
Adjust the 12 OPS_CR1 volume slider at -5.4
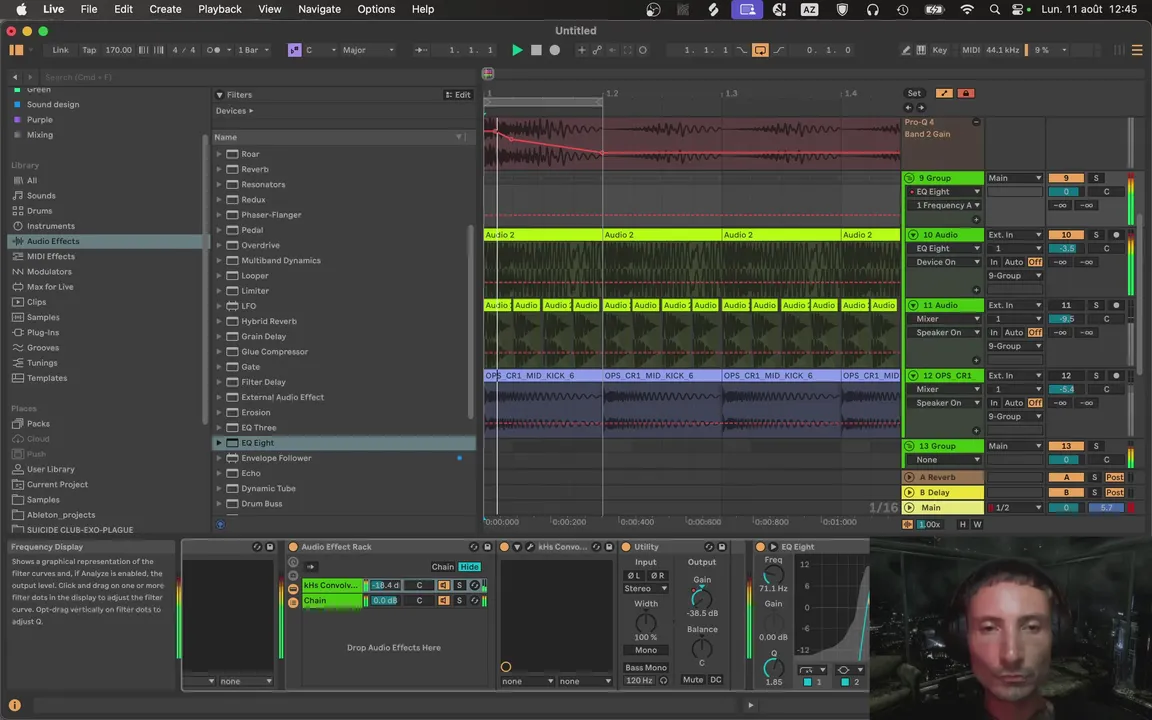(1066, 389)
